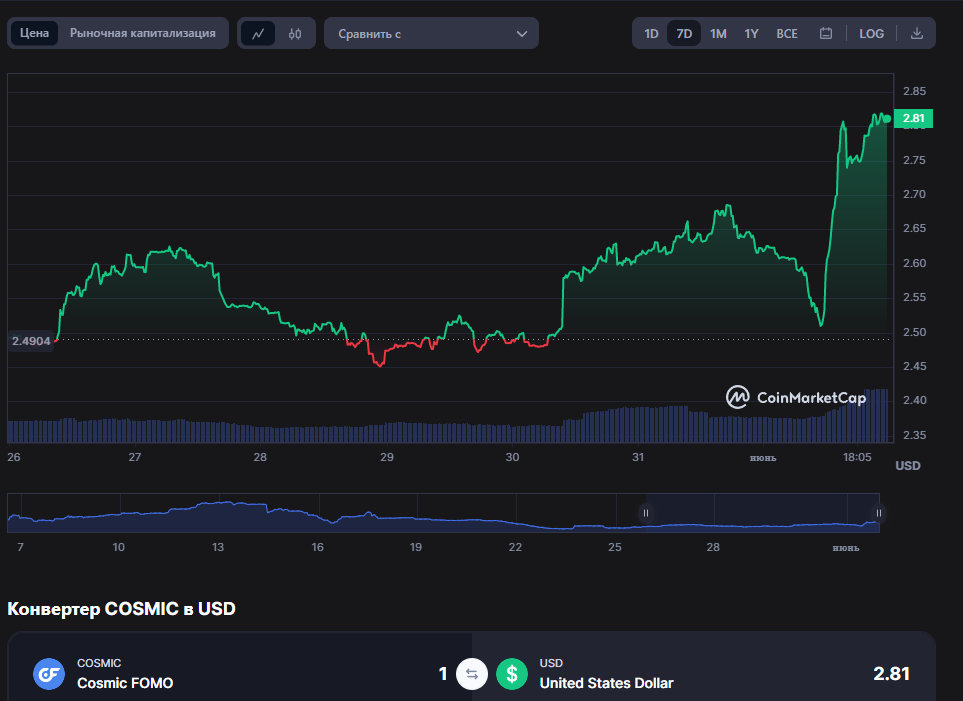Click the Cosmic FOMO name label
This screenshot has width=963, height=701.
click(125, 683)
